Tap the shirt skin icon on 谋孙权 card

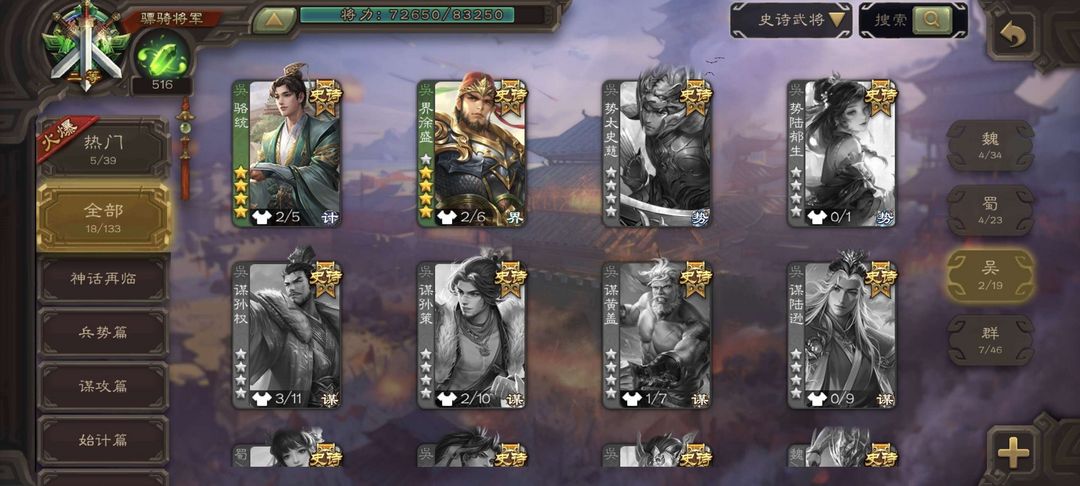pyautogui.click(x=260, y=399)
